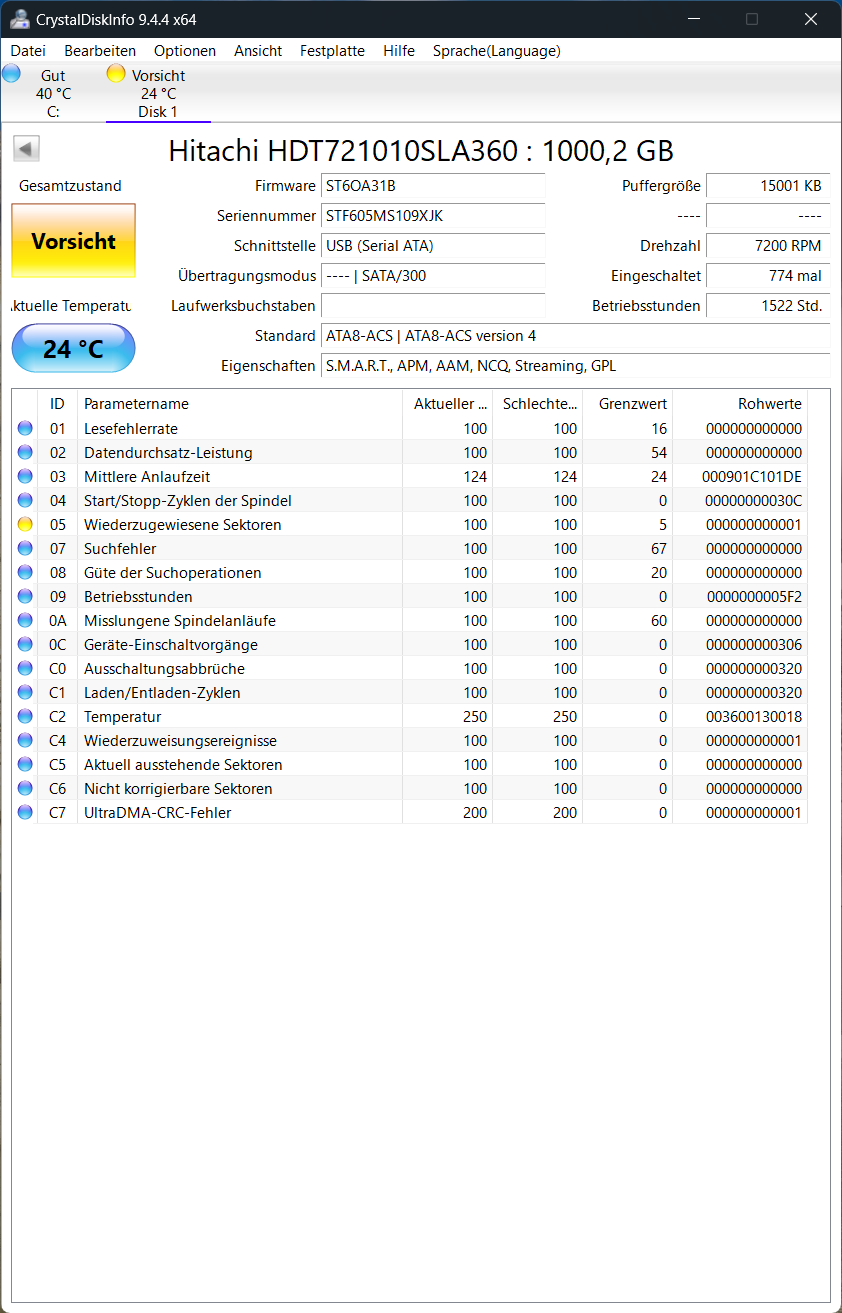Click the Eigenschaften field listing S.M.A.R.T.

(x=575, y=366)
